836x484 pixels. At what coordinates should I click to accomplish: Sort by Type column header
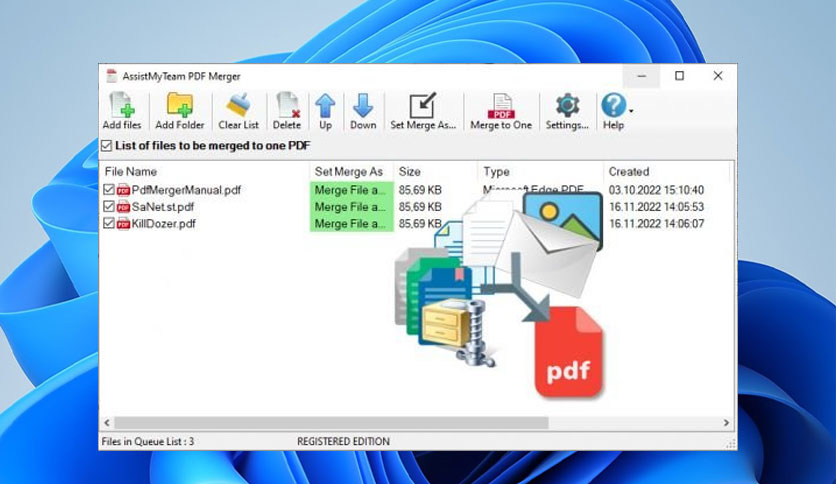496,172
